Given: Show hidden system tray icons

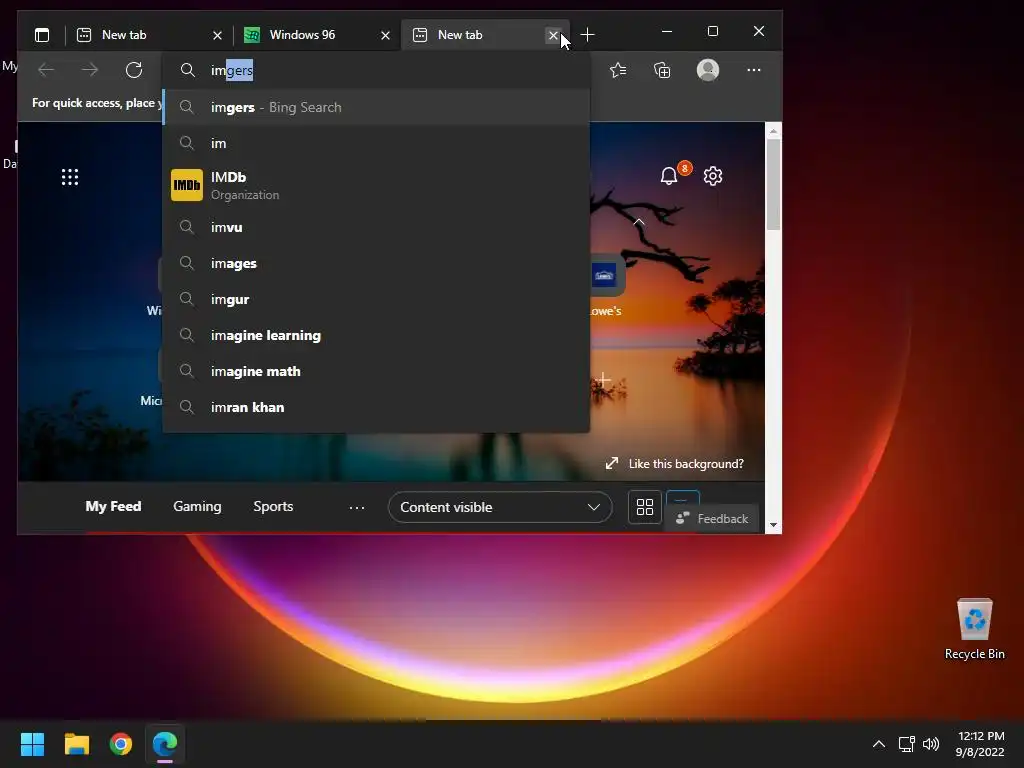Looking at the screenshot, I should point(879,744).
